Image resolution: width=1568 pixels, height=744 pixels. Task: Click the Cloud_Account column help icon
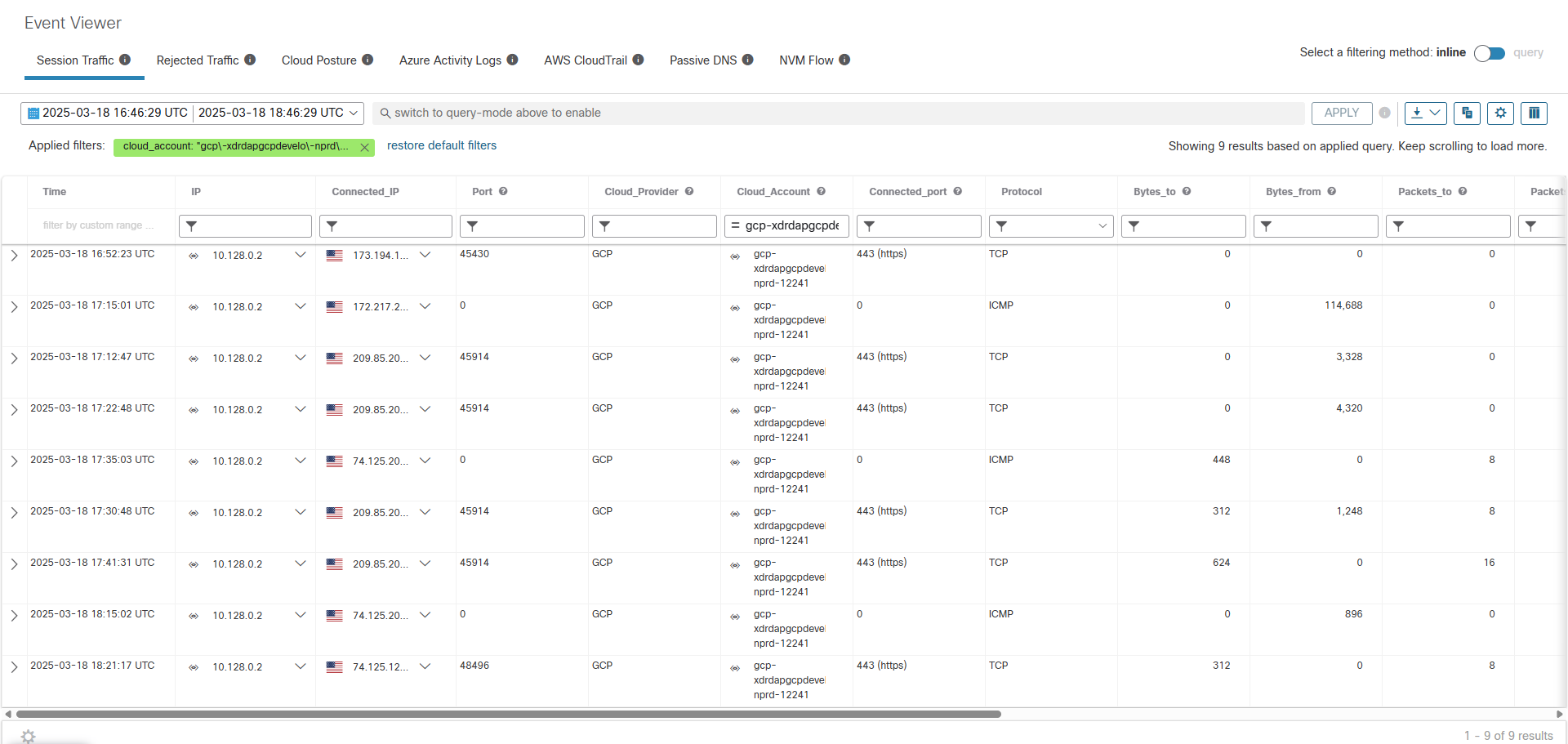tap(821, 191)
